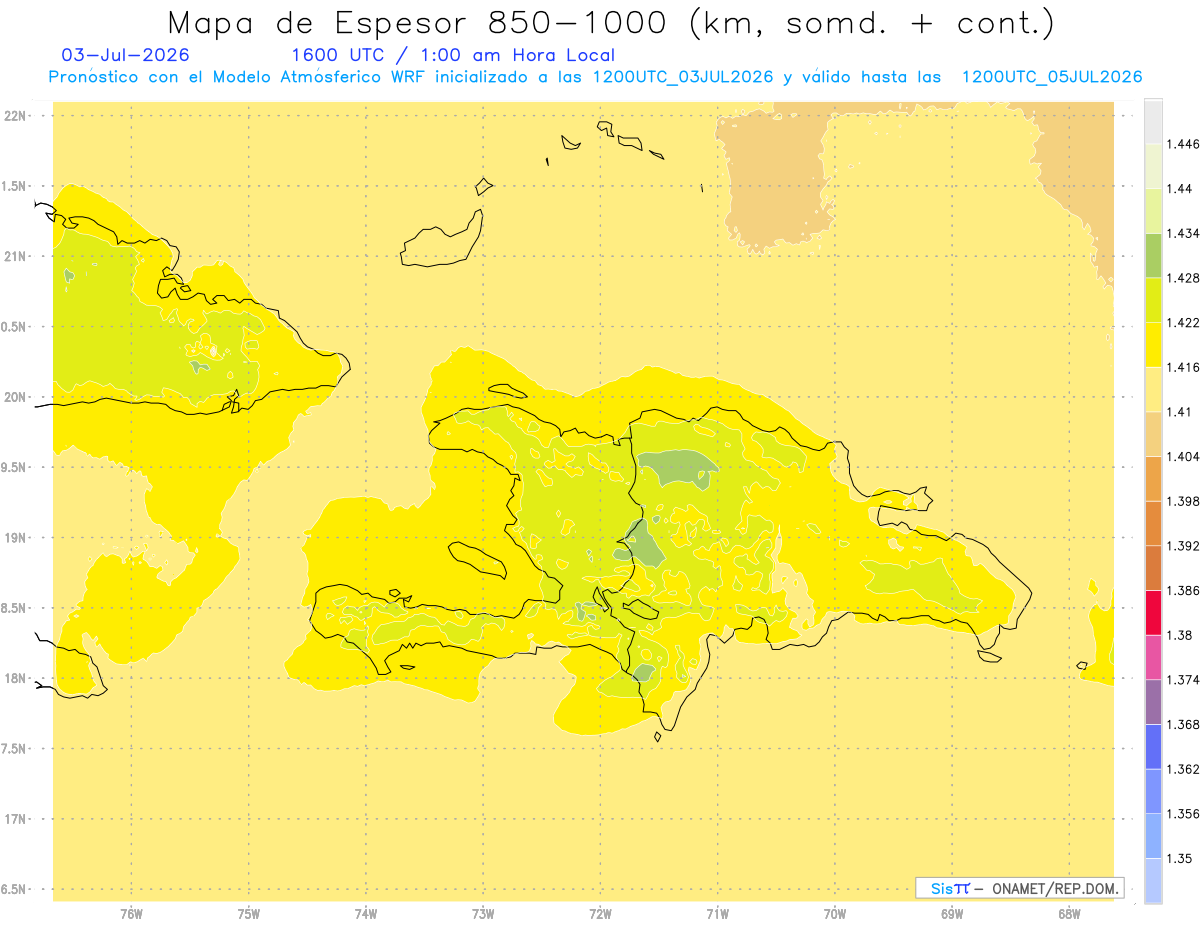
Task: Click the legend value 1.404
Action: point(1183,457)
